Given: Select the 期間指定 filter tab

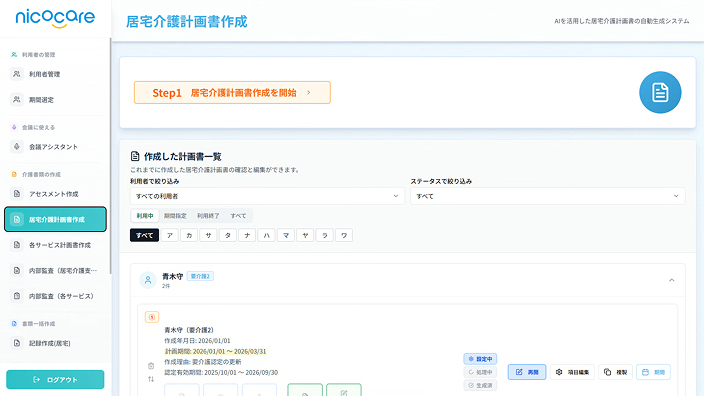Looking at the screenshot, I should pyautogui.click(x=175, y=216).
